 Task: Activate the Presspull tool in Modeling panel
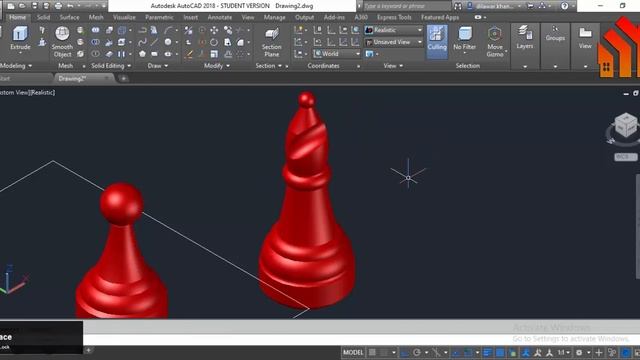(42, 42)
